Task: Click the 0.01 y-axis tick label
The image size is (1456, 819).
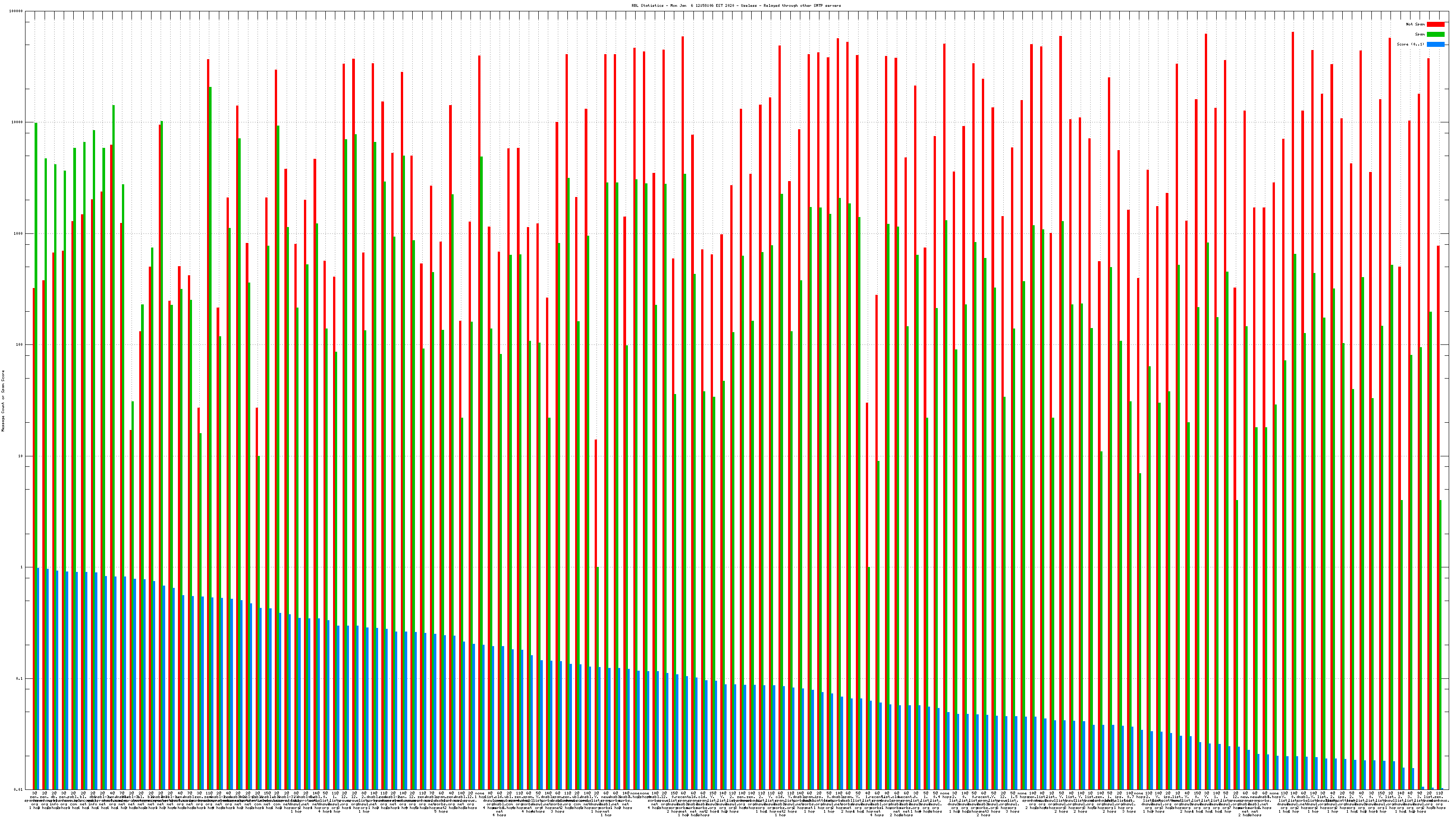Action: [x=19, y=789]
